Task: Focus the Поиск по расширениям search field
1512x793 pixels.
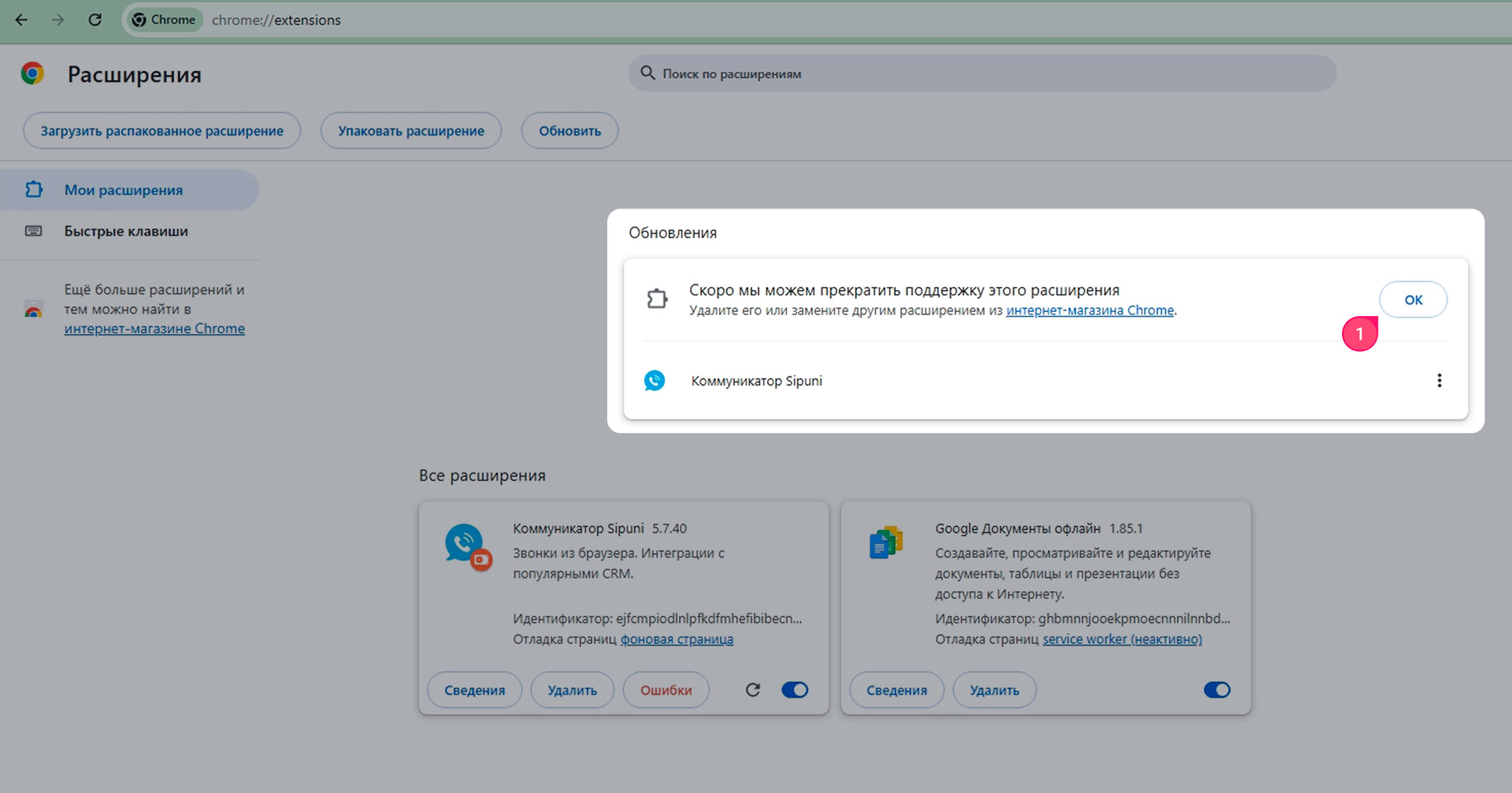Action: point(982,73)
